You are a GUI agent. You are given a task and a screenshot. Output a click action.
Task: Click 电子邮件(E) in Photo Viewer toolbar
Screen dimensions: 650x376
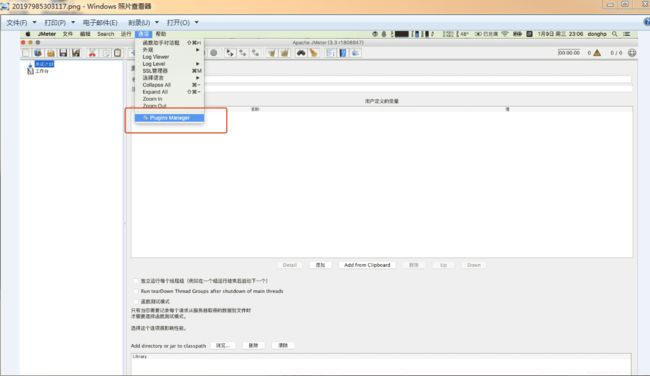coord(100,22)
